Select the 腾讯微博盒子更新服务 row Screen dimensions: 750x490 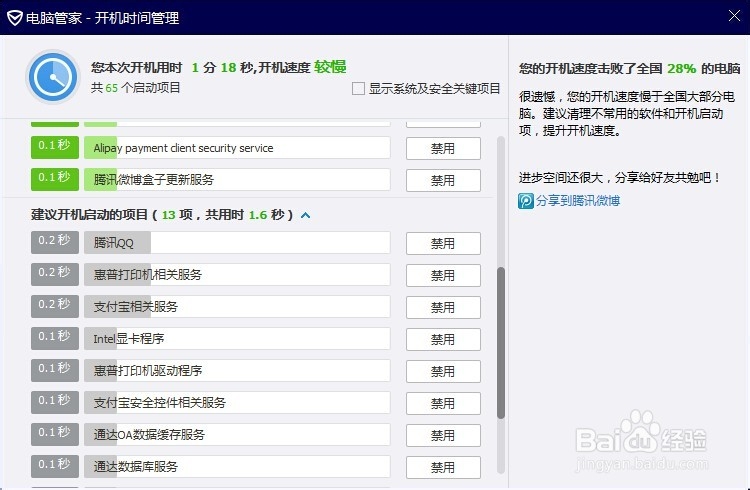[237, 180]
